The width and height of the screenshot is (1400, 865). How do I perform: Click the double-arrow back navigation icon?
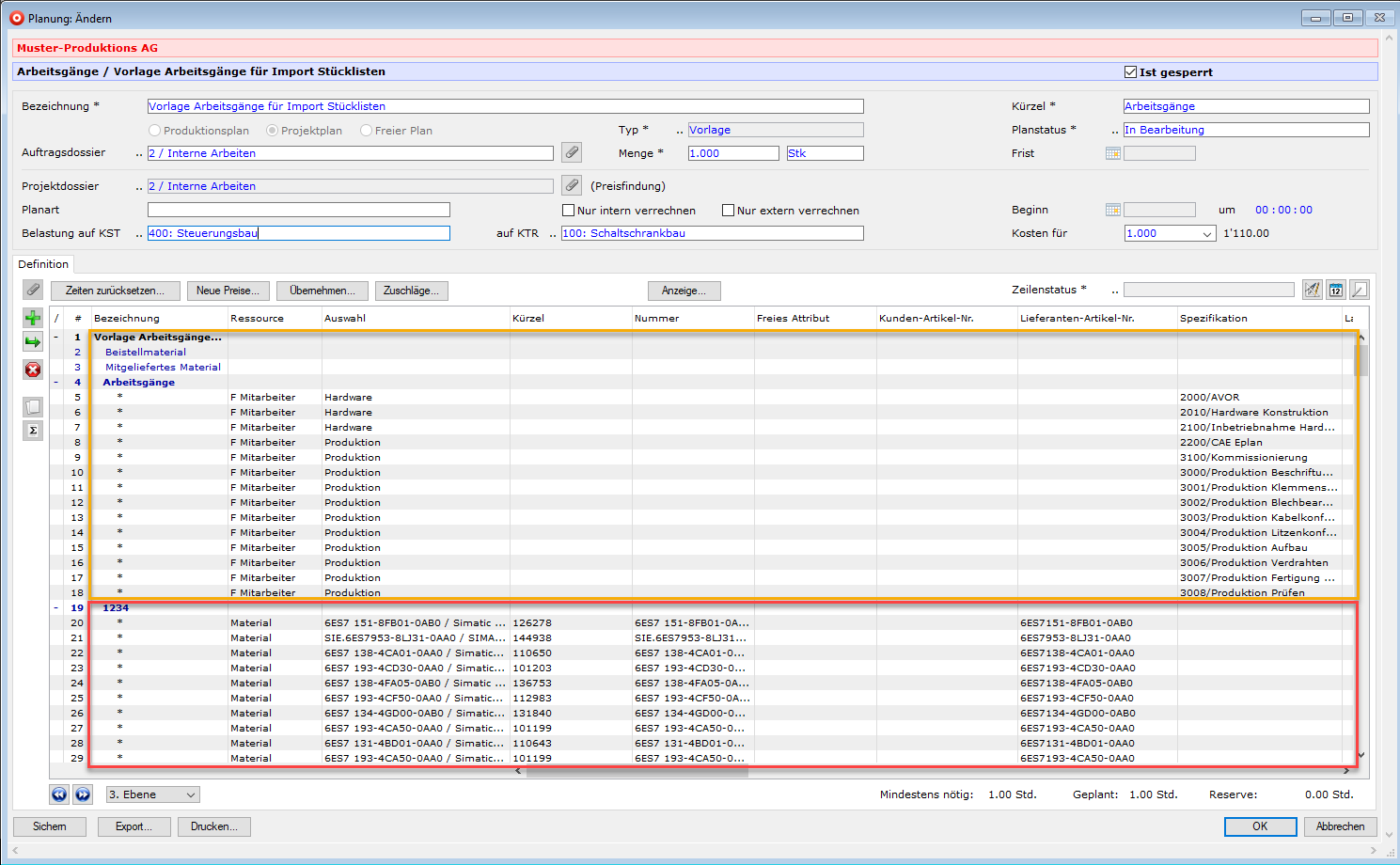[59, 794]
